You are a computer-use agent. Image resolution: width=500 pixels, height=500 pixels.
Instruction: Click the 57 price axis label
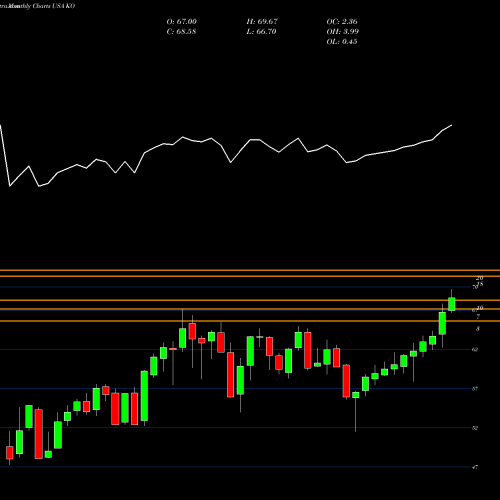tap(475, 389)
